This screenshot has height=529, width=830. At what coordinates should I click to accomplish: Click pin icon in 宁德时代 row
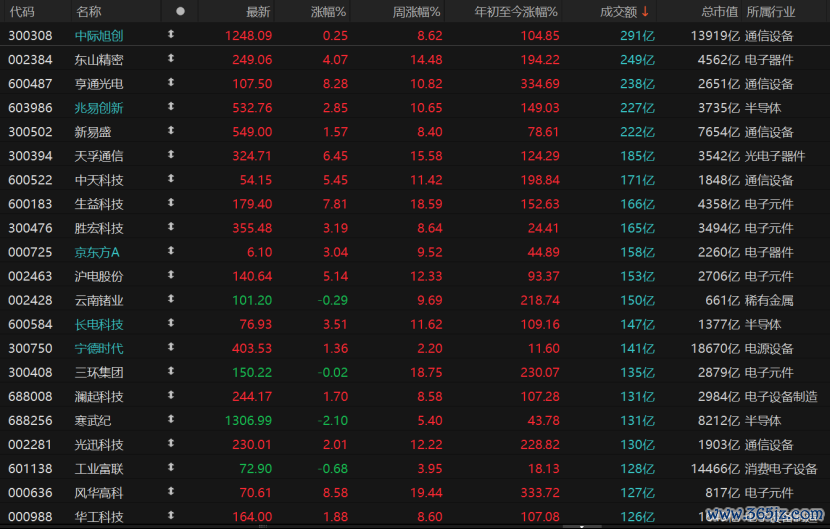[171, 347]
